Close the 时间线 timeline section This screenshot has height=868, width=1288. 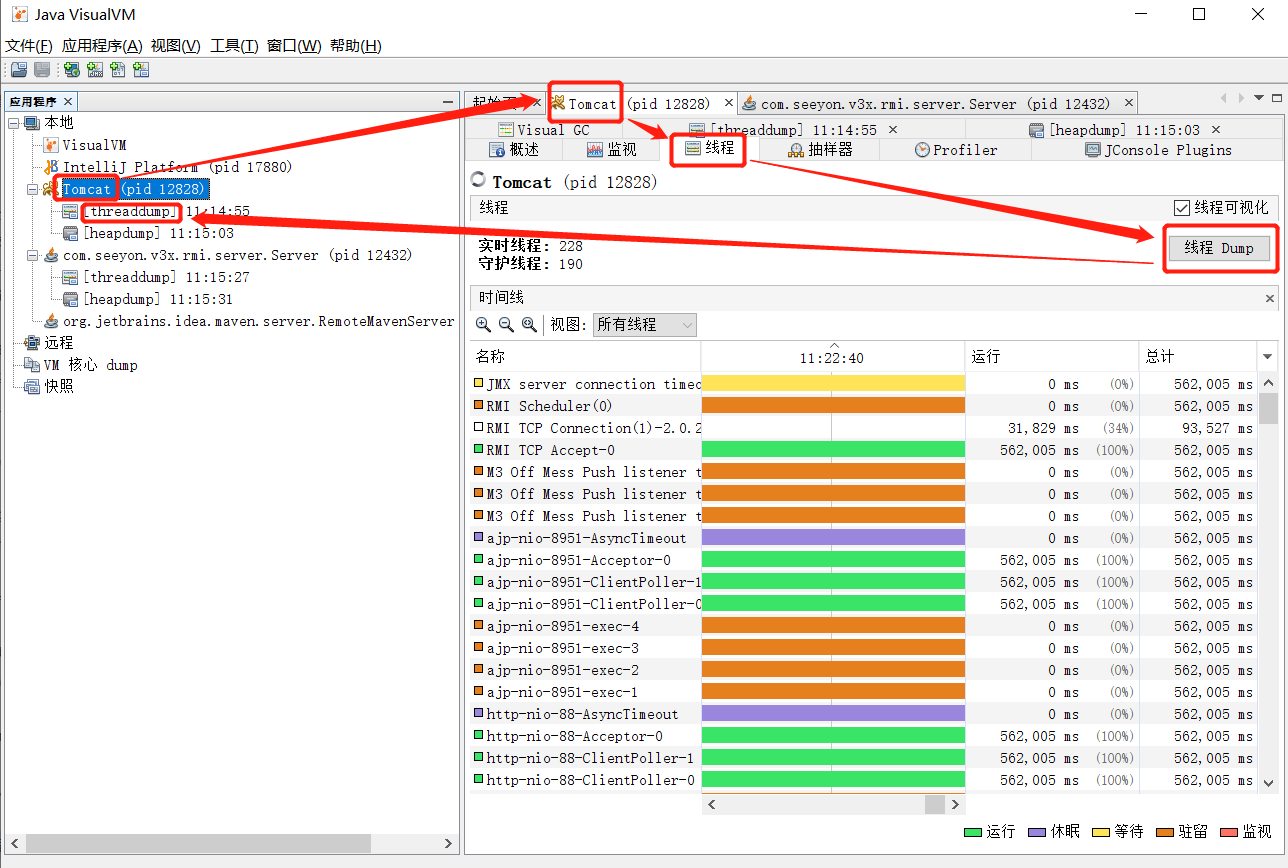(1270, 298)
